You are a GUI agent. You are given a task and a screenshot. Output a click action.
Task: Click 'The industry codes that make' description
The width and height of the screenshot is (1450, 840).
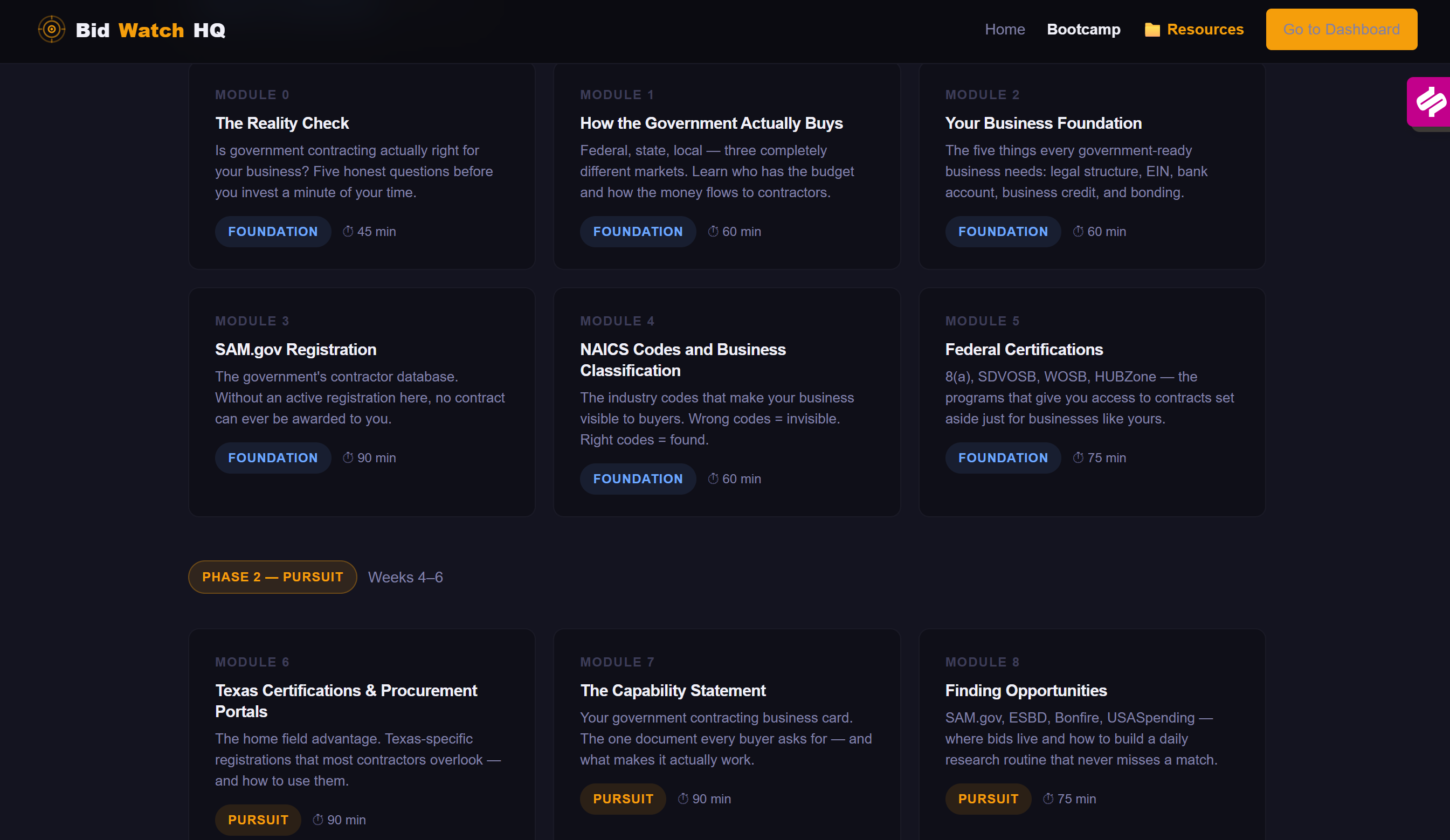pos(717,419)
